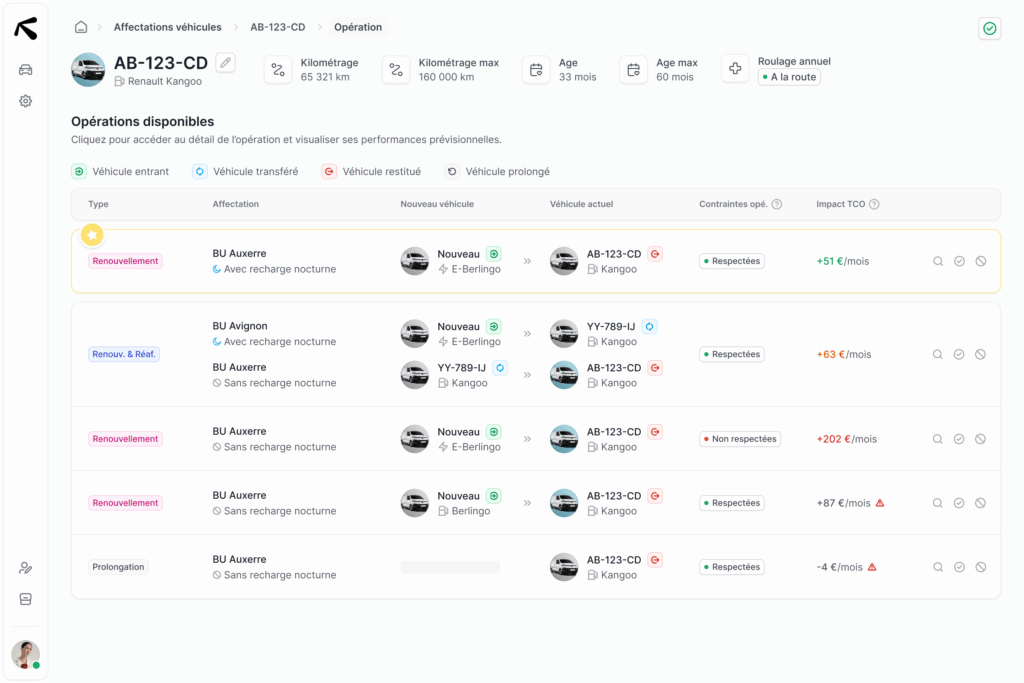The image size is (1024, 683).
Task: Open vehicles section from sidebar car icon
Action: coord(26,69)
